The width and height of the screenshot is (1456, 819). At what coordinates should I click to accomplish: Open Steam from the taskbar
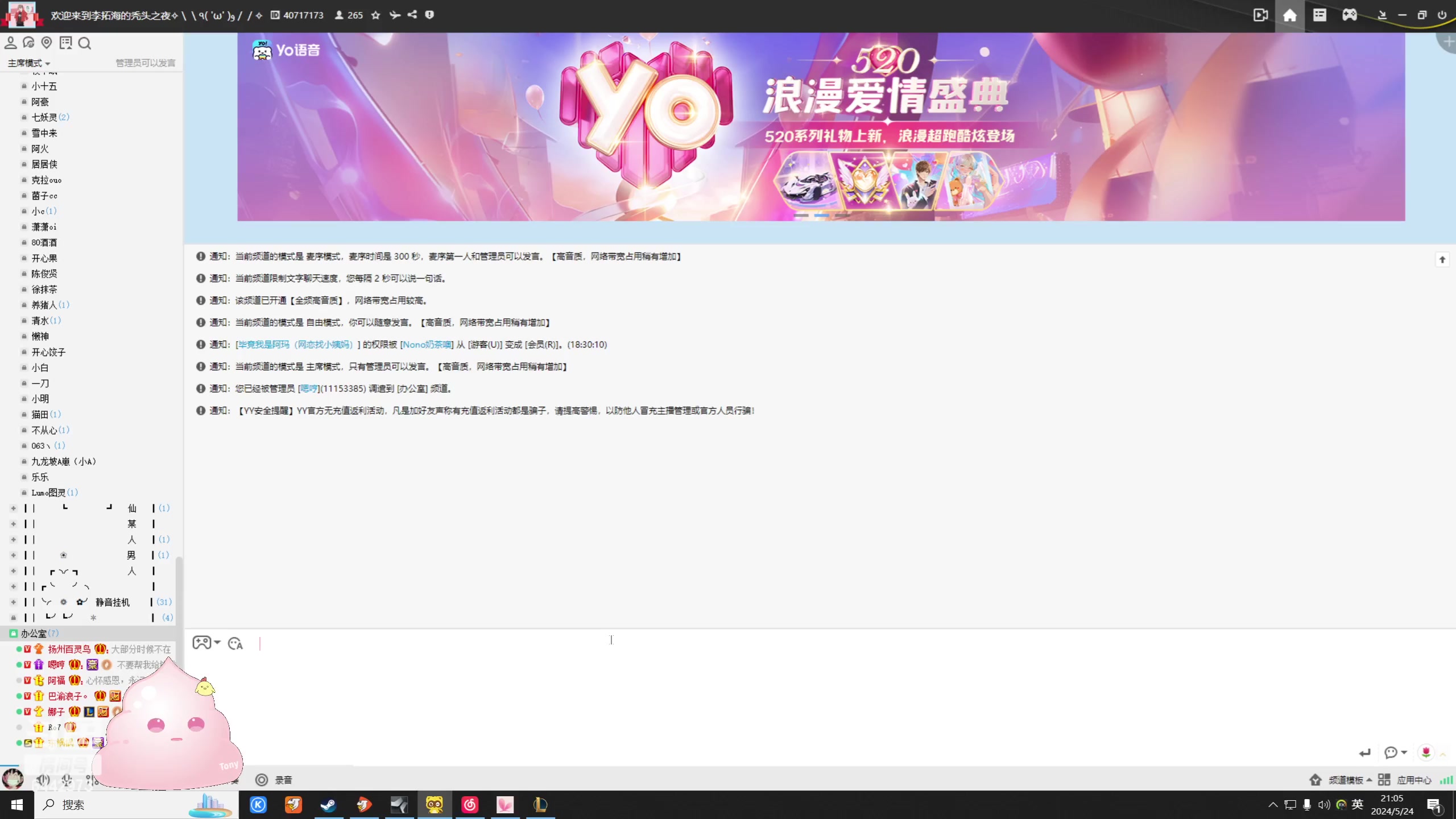pos(328,805)
